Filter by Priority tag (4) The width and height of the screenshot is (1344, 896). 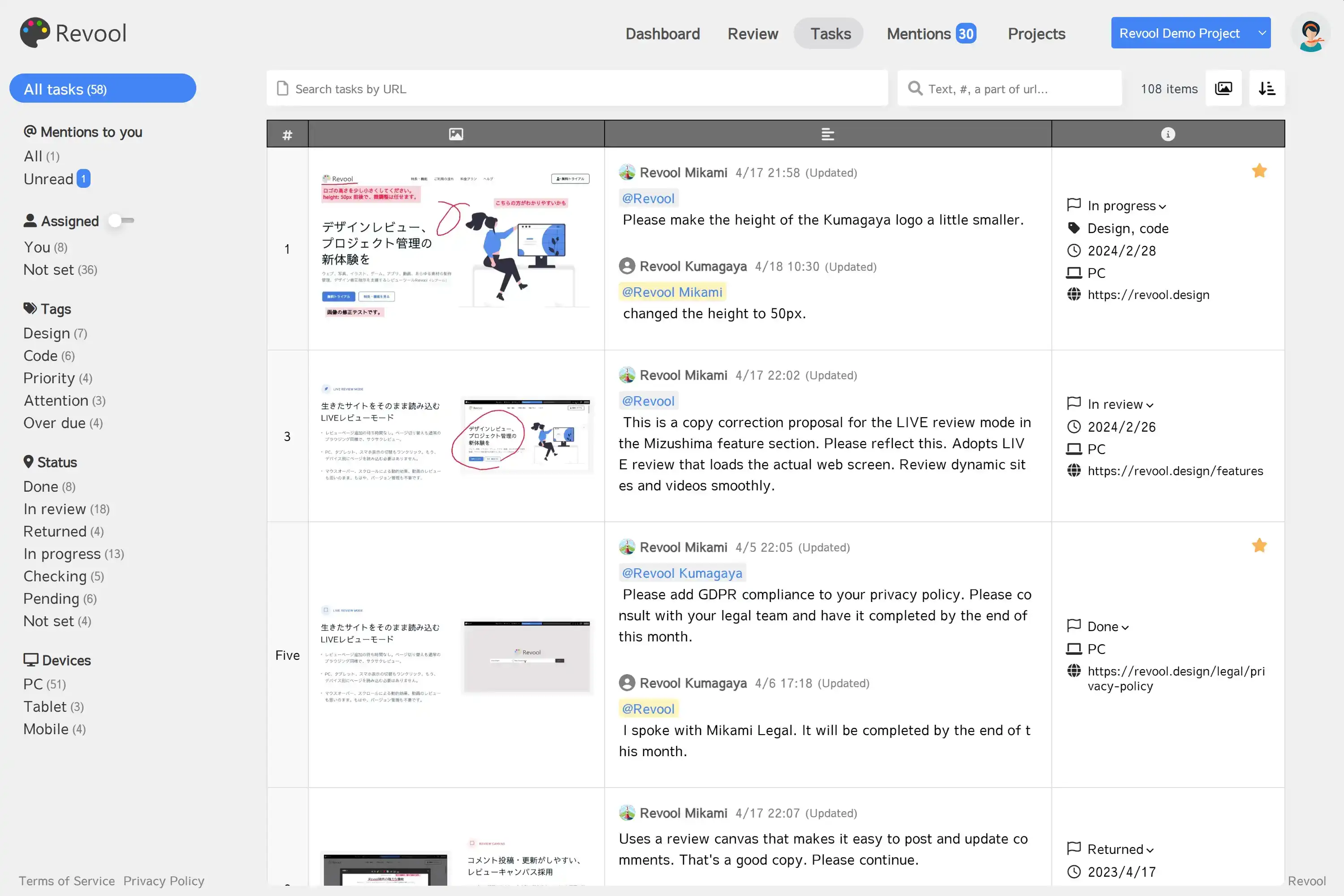click(58, 378)
